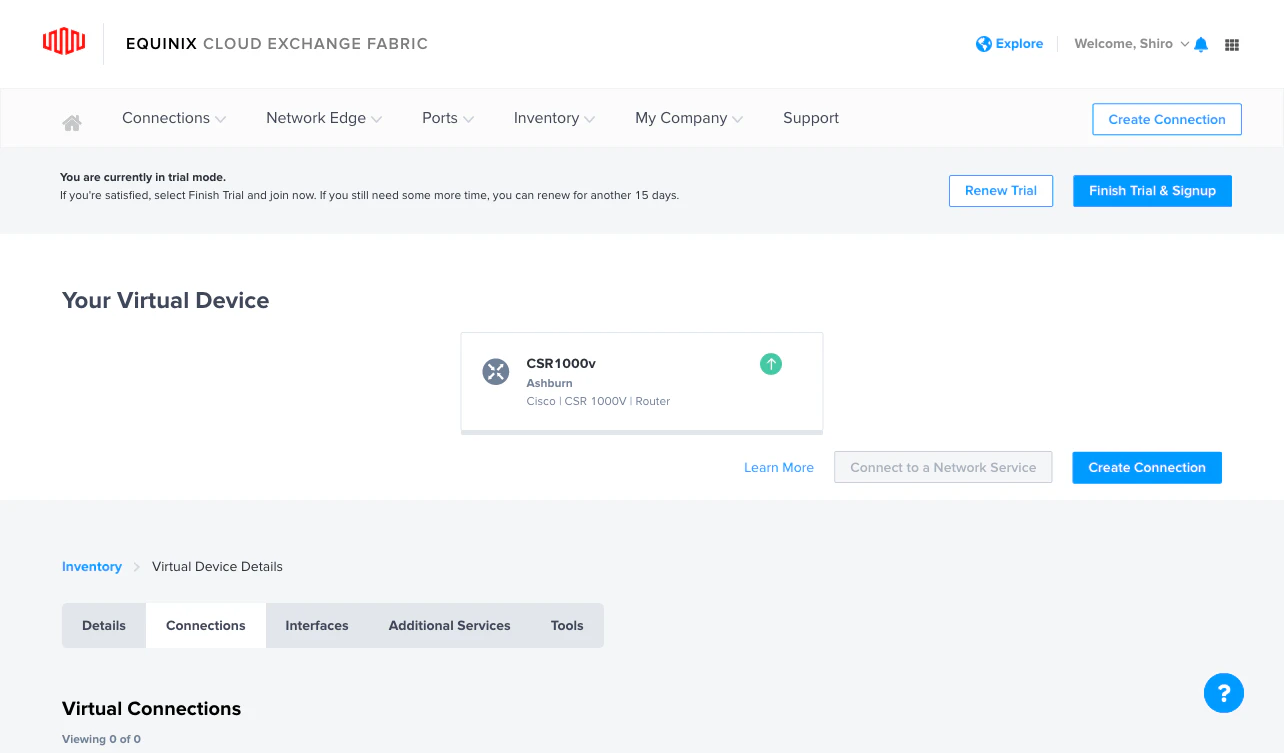
Task: Click the Learn More link
Action: [779, 467]
